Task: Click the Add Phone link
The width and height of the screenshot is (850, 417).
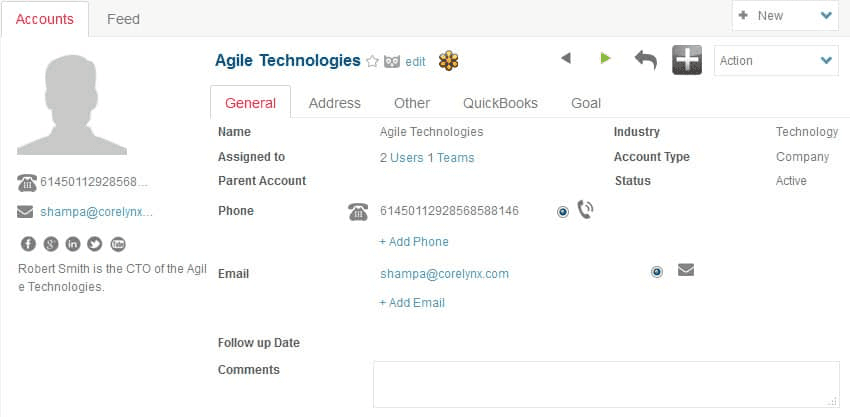Action: click(x=414, y=242)
